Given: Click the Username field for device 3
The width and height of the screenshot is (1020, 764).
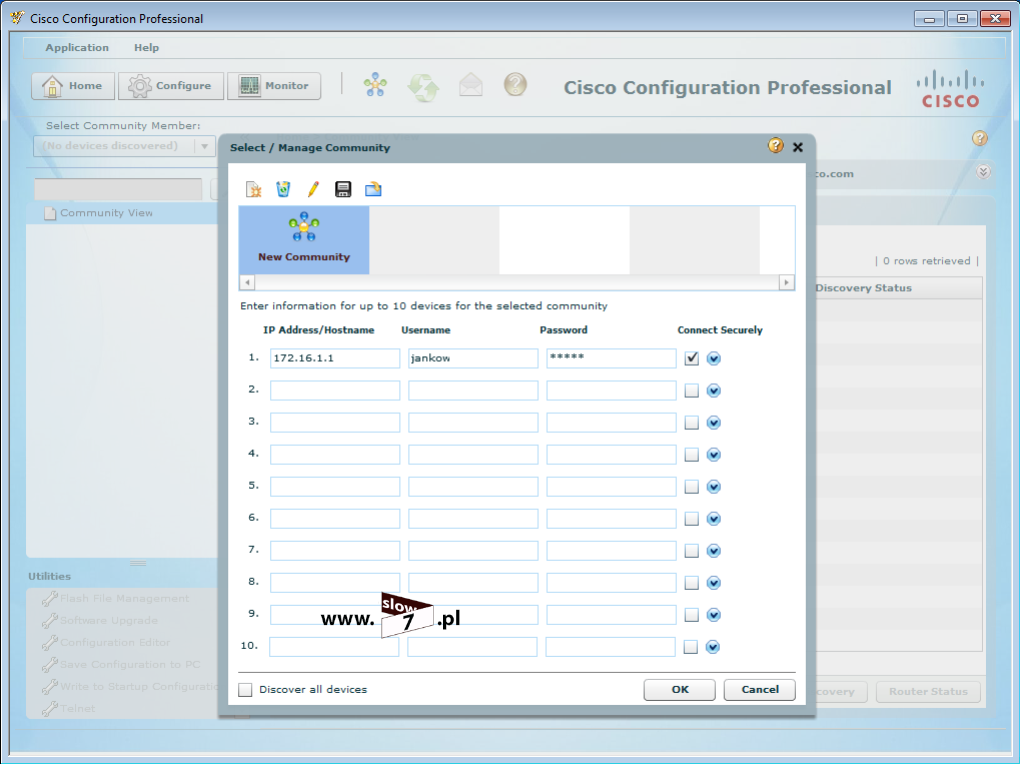Looking at the screenshot, I should [x=473, y=422].
